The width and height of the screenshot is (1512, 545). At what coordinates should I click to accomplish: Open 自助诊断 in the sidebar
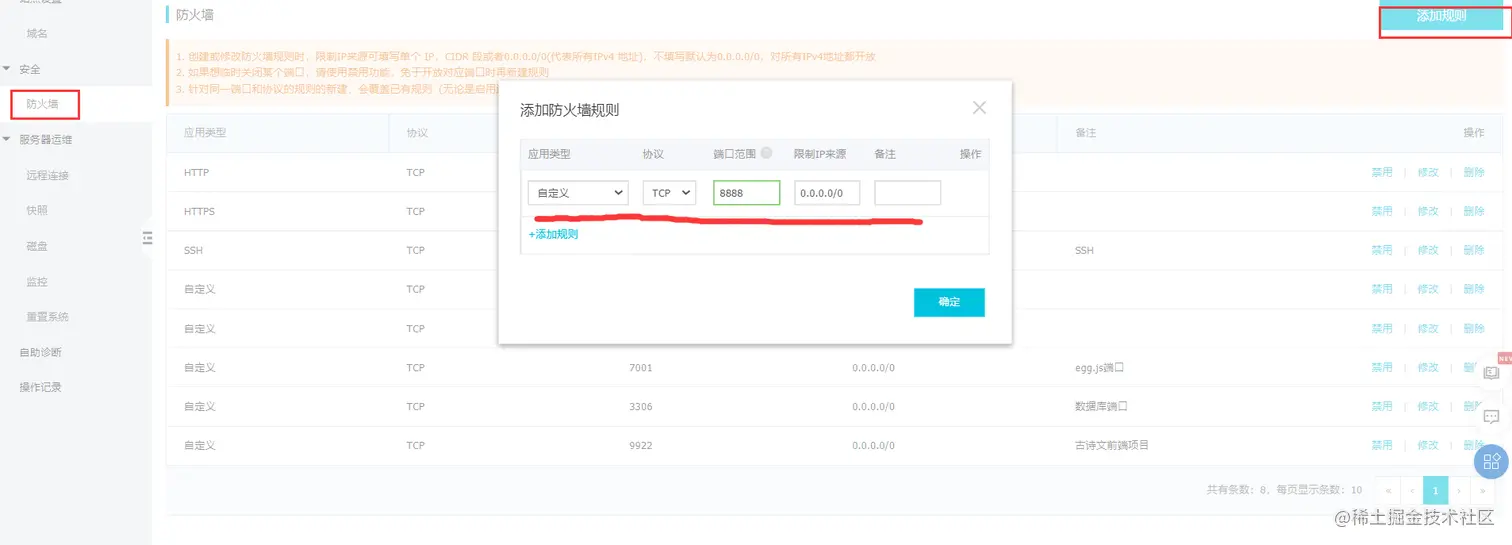(40, 353)
